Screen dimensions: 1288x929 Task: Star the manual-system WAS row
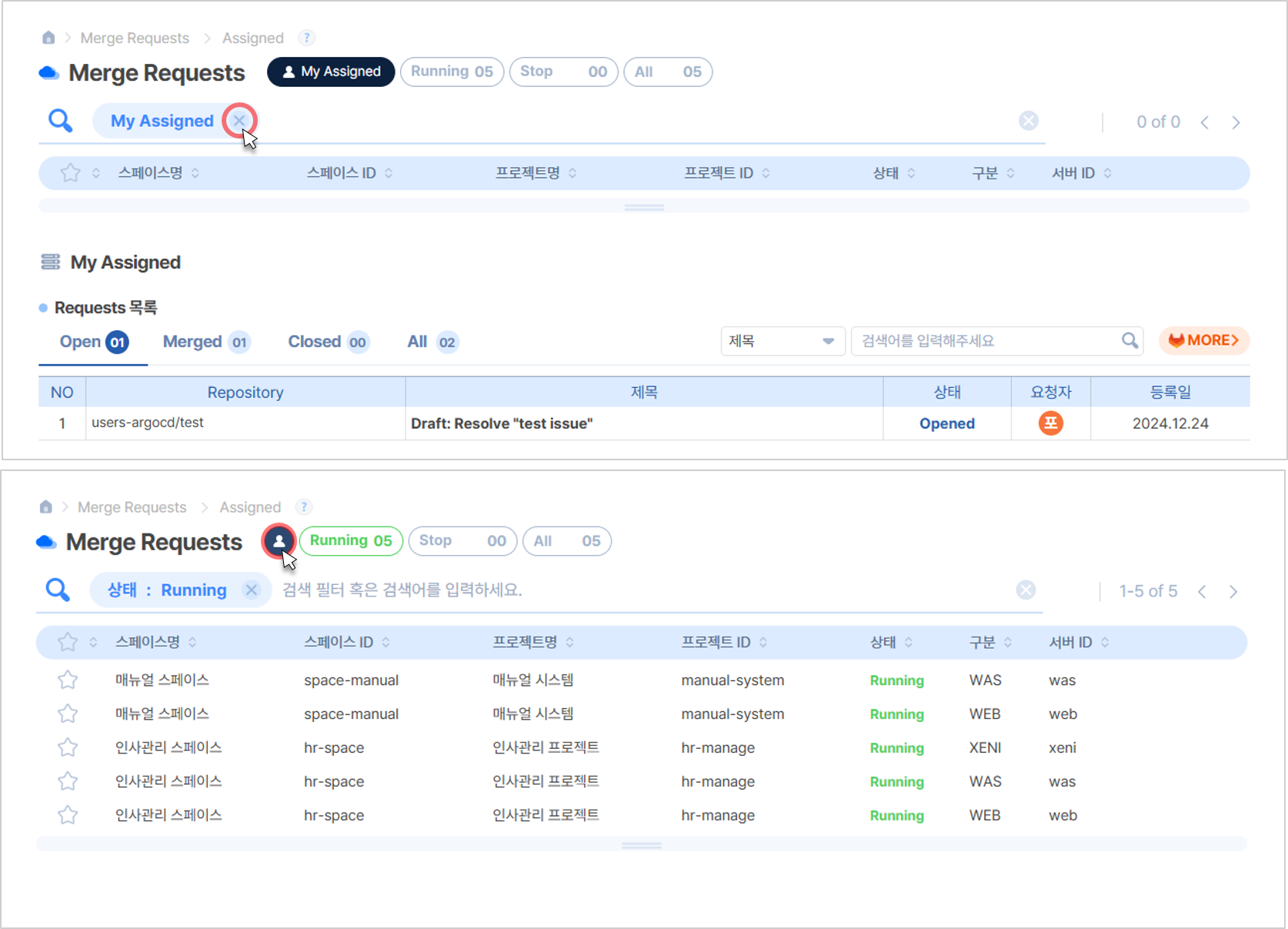pyautogui.click(x=68, y=680)
